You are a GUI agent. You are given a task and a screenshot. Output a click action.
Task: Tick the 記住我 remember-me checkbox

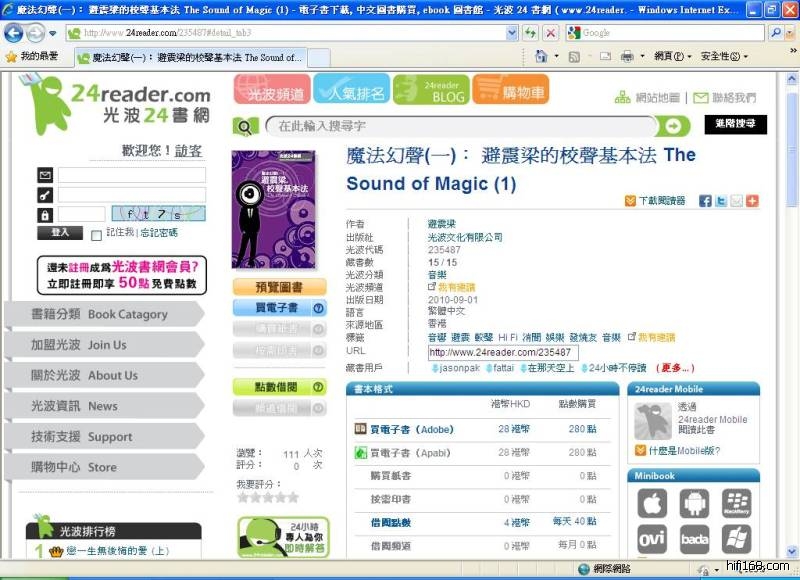tap(96, 234)
